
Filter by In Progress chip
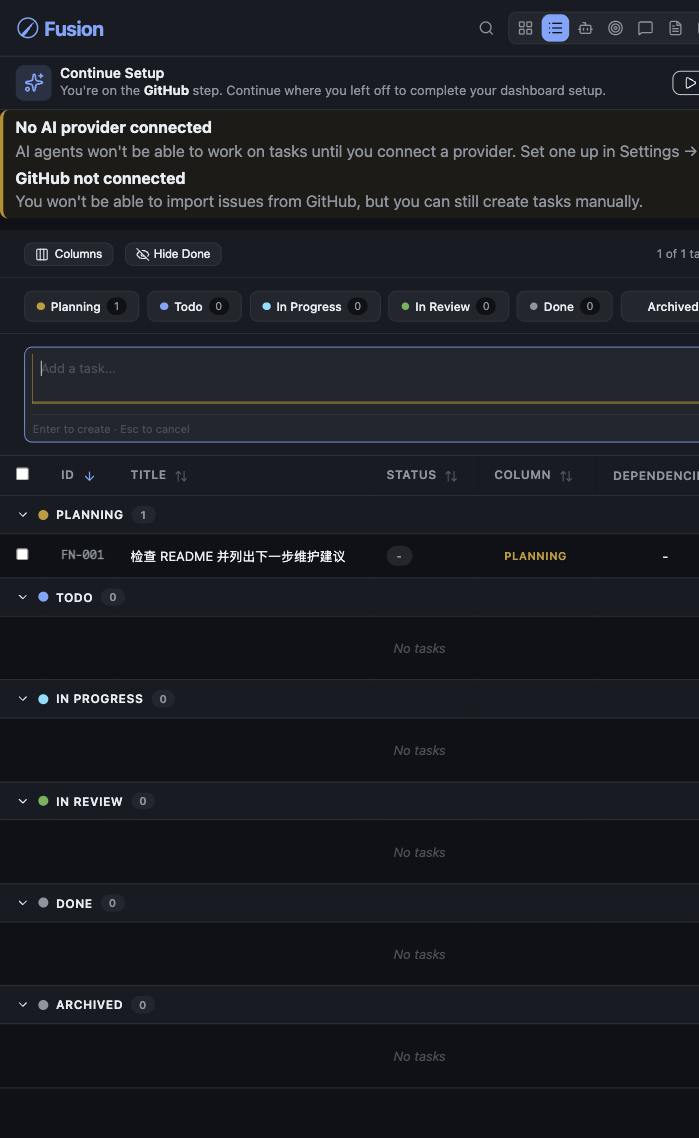pyautogui.click(x=315, y=306)
